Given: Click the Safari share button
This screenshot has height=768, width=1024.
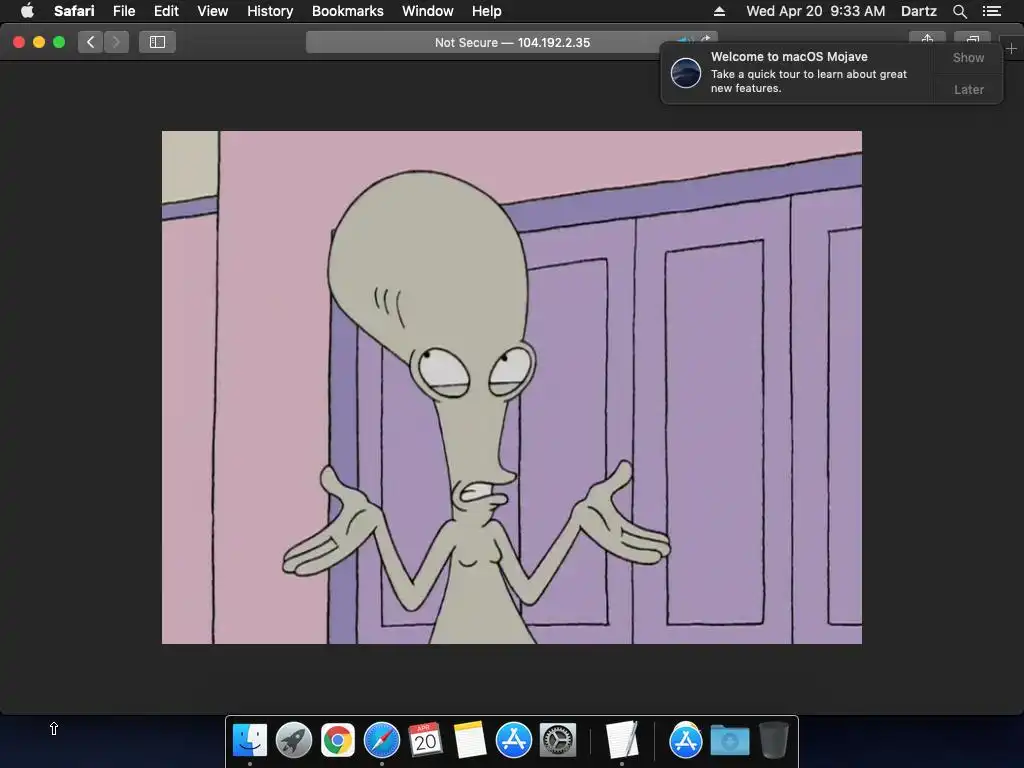Looking at the screenshot, I should (927, 39).
